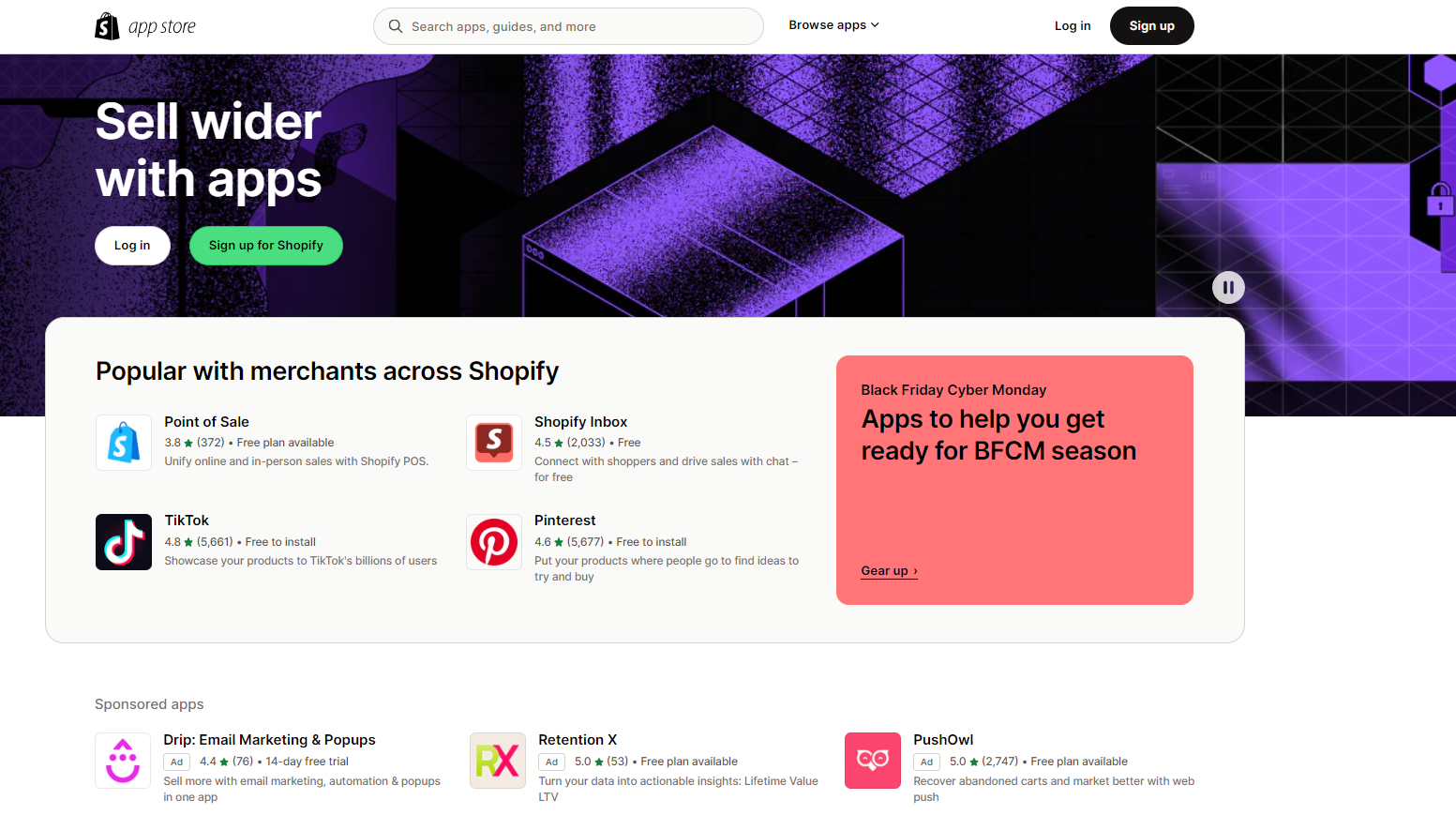Screen dimensions: 1456x830
Task: Click the Shopify app store logo
Action: click(x=145, y=26)
